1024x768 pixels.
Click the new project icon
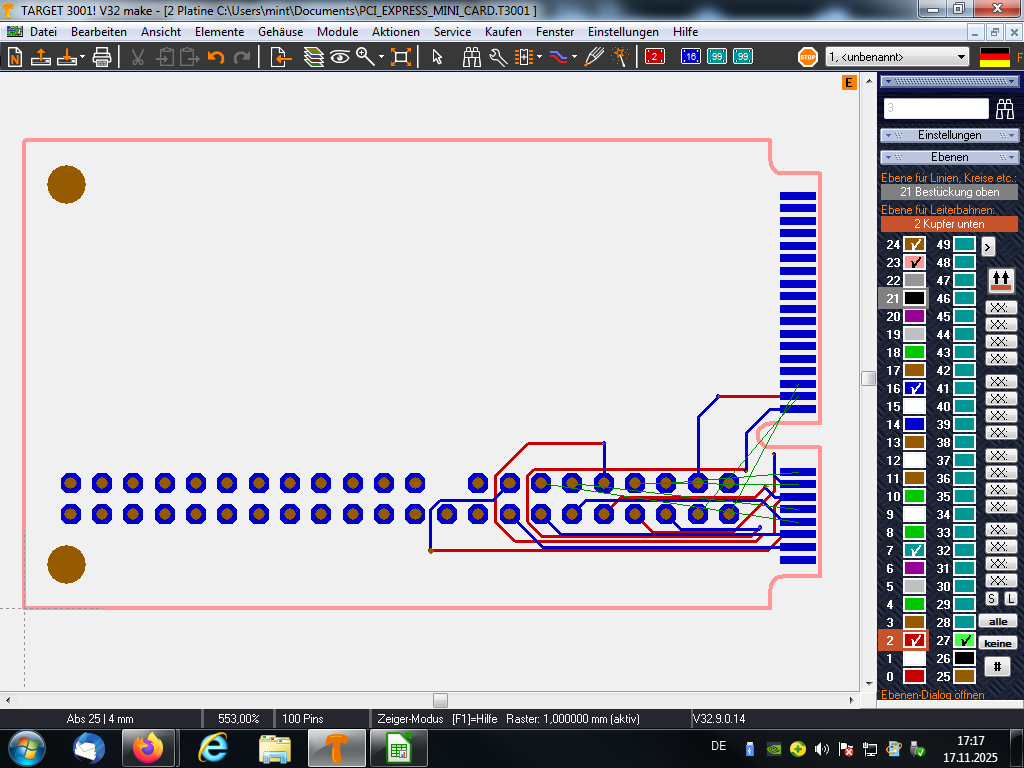coord(14,57)
